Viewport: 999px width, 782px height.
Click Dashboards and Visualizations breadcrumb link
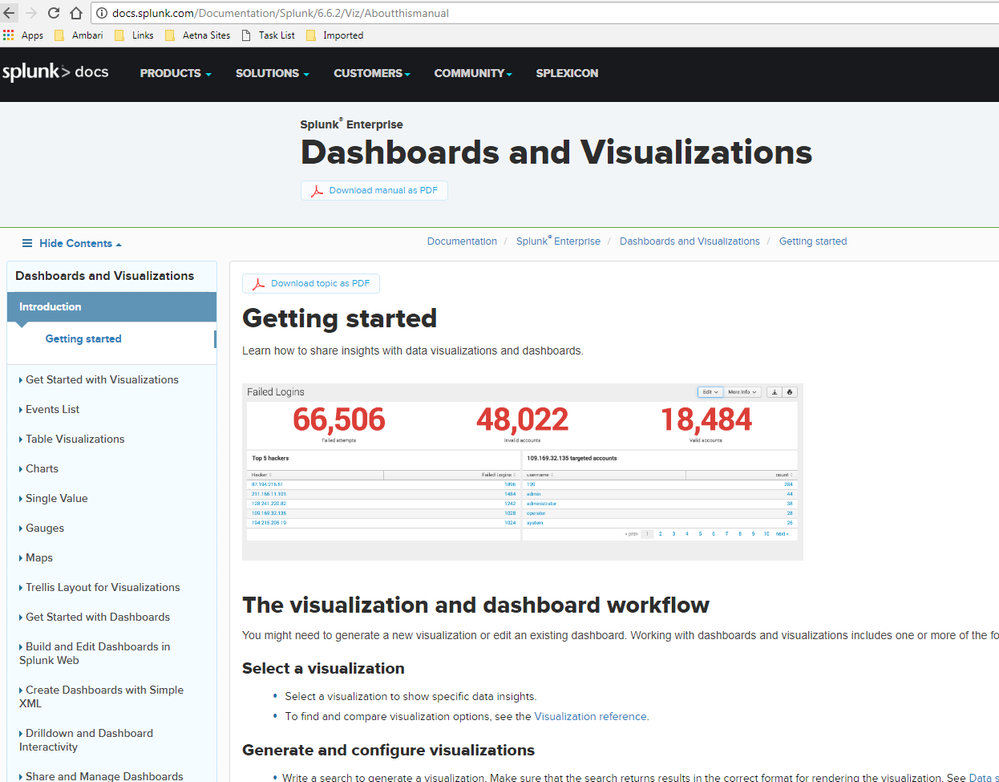tap(689, 242)
